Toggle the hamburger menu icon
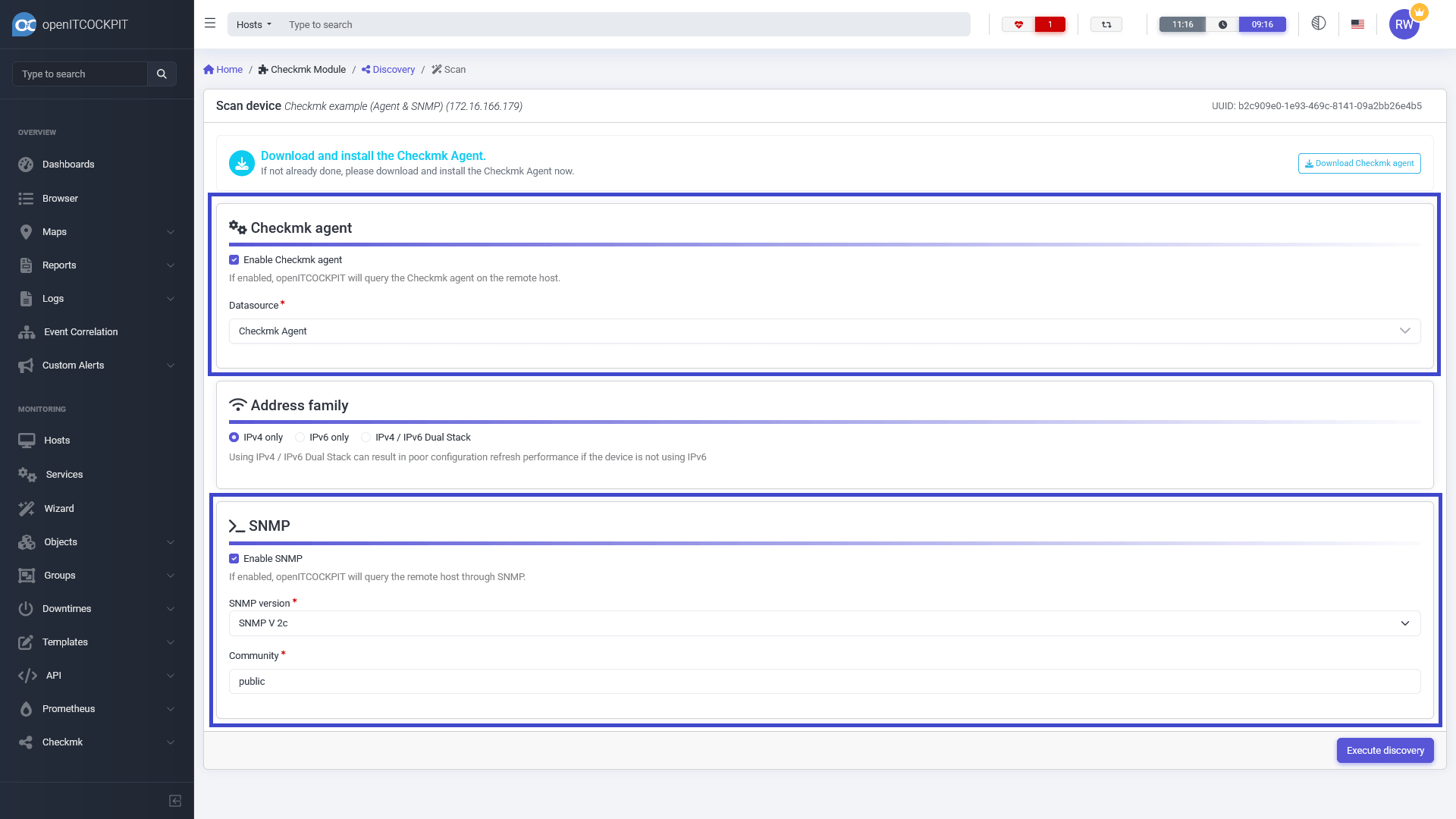 pyautogui.click(x=210, y=24)
